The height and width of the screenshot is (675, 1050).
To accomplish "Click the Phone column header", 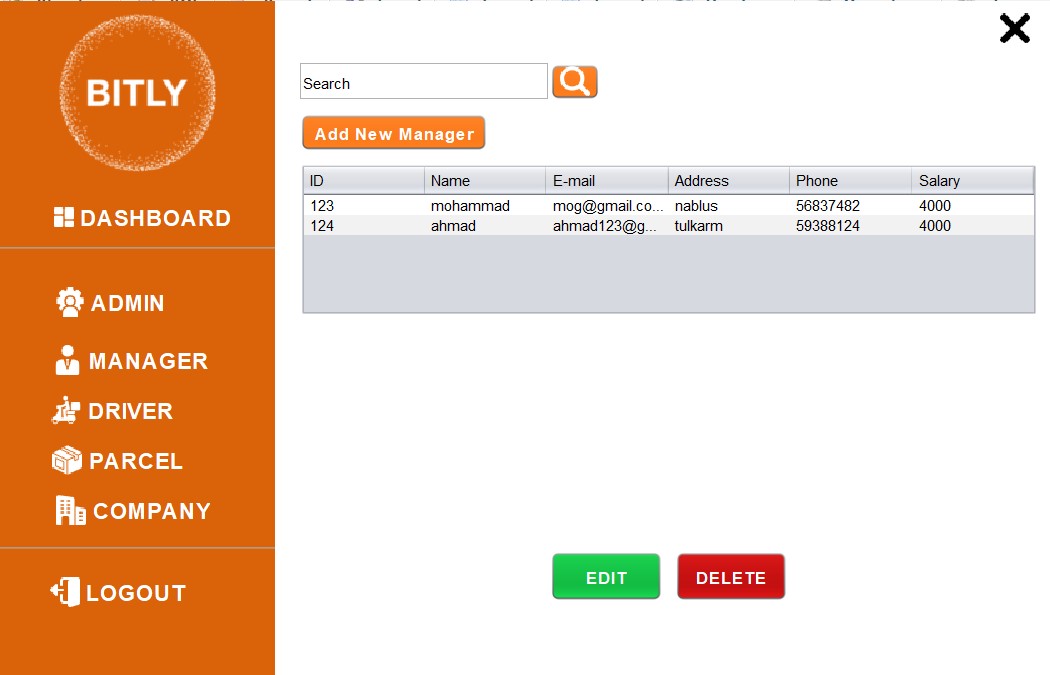I will pos(850,181).
